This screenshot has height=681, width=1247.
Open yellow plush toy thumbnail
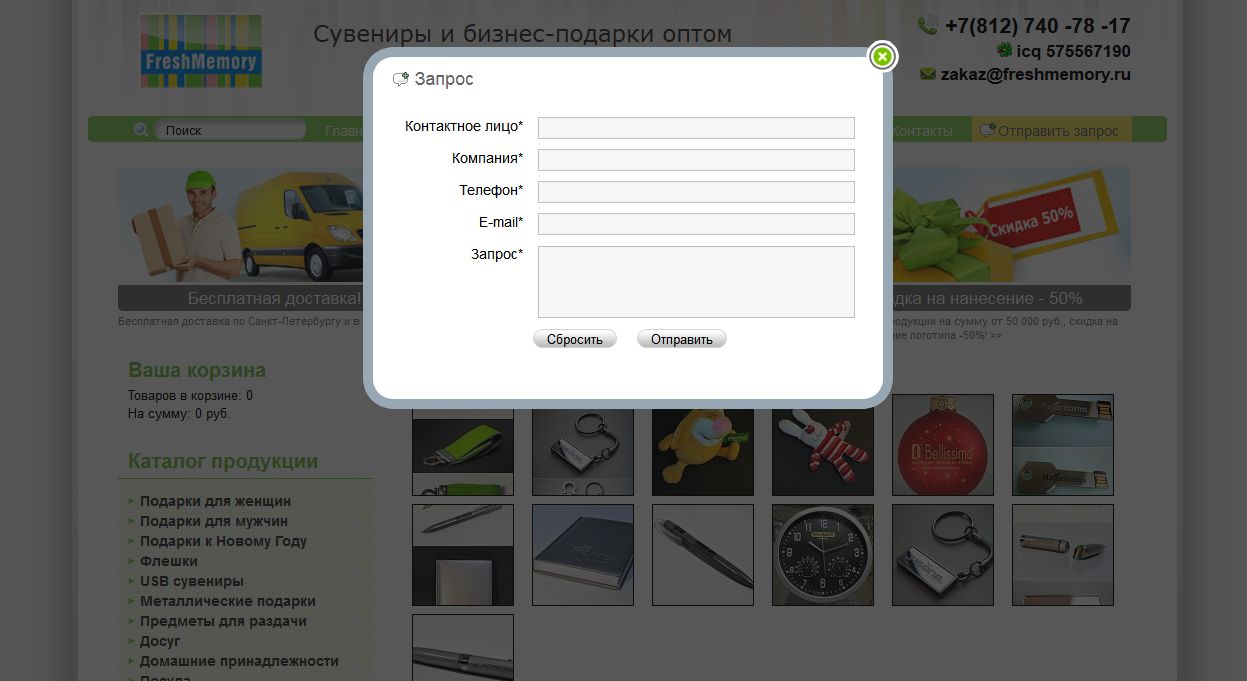coord(703,451)
